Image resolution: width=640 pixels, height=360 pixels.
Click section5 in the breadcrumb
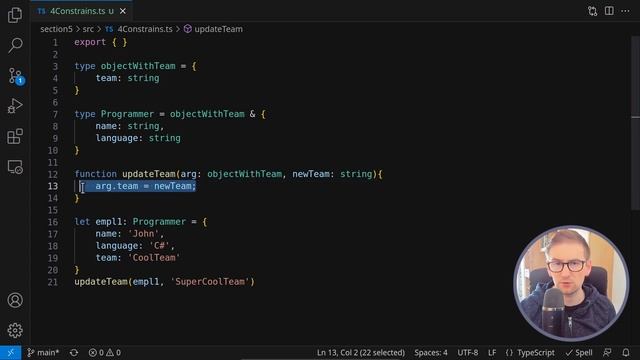(x=56, y=29)
